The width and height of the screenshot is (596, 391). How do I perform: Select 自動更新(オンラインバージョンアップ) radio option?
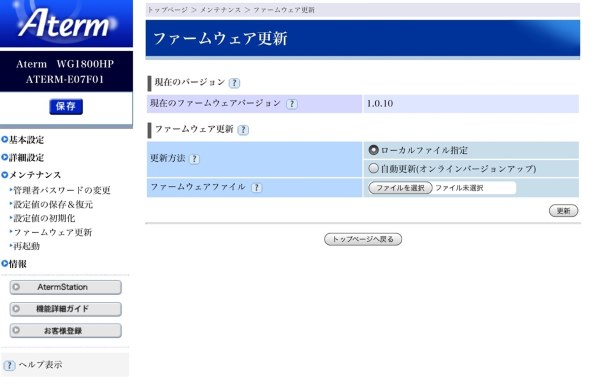click(373, 168)
